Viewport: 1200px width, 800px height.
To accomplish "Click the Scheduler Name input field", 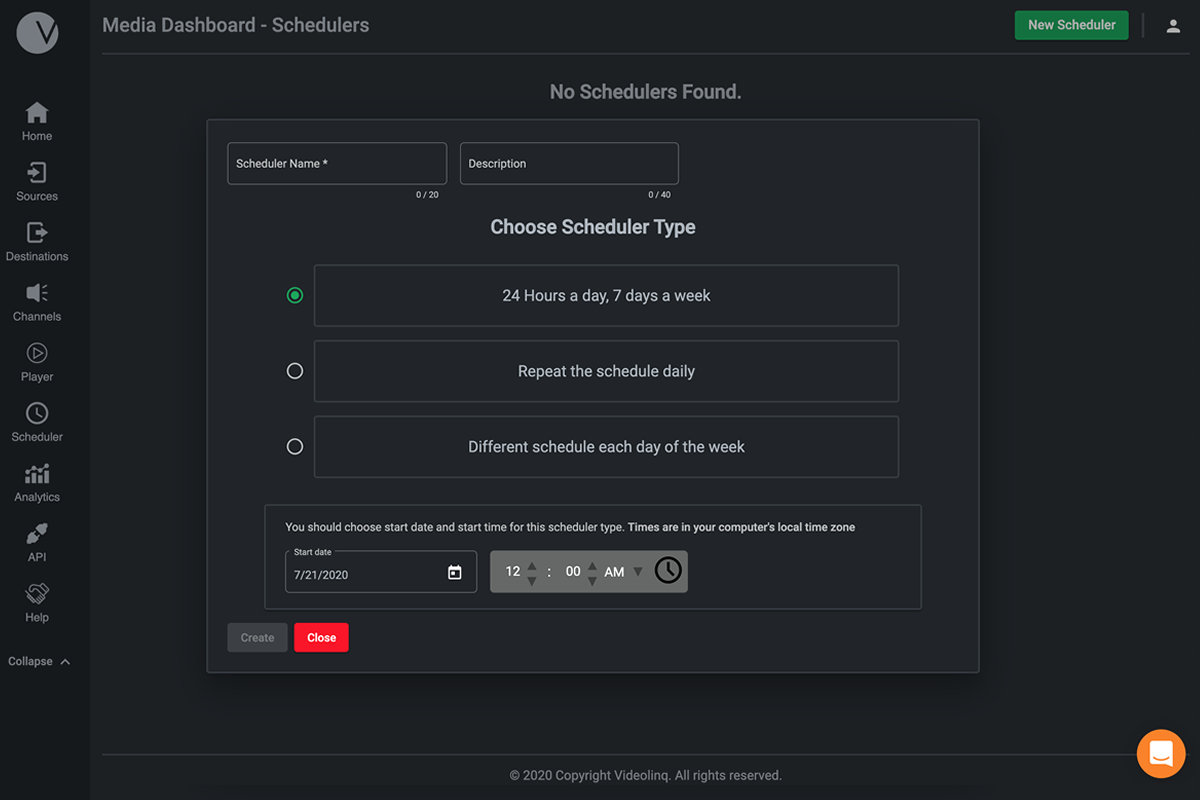I will (337, 164).
